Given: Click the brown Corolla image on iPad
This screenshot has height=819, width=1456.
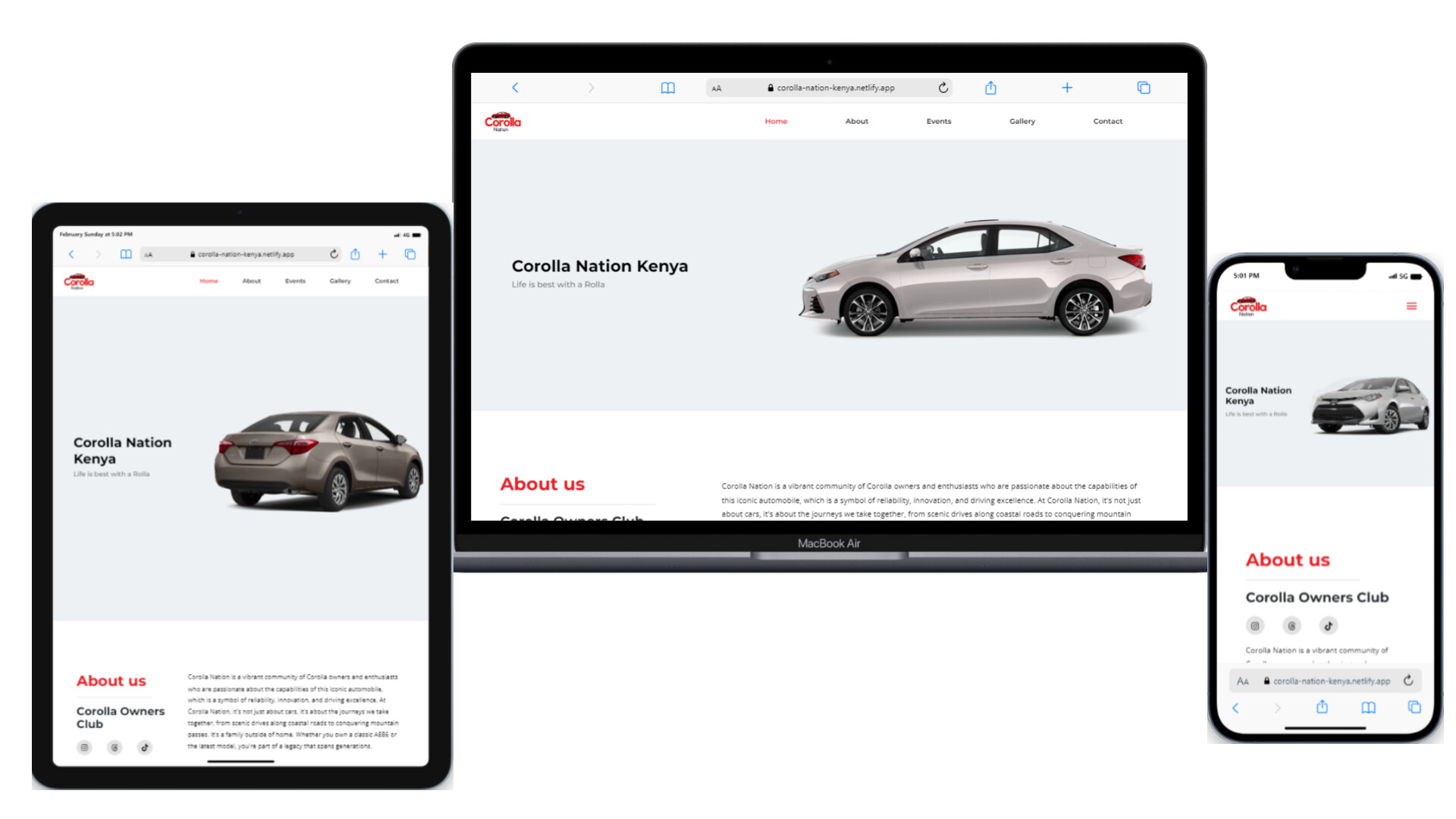Looking at the screenshot, I should click(x=318, y=460).
